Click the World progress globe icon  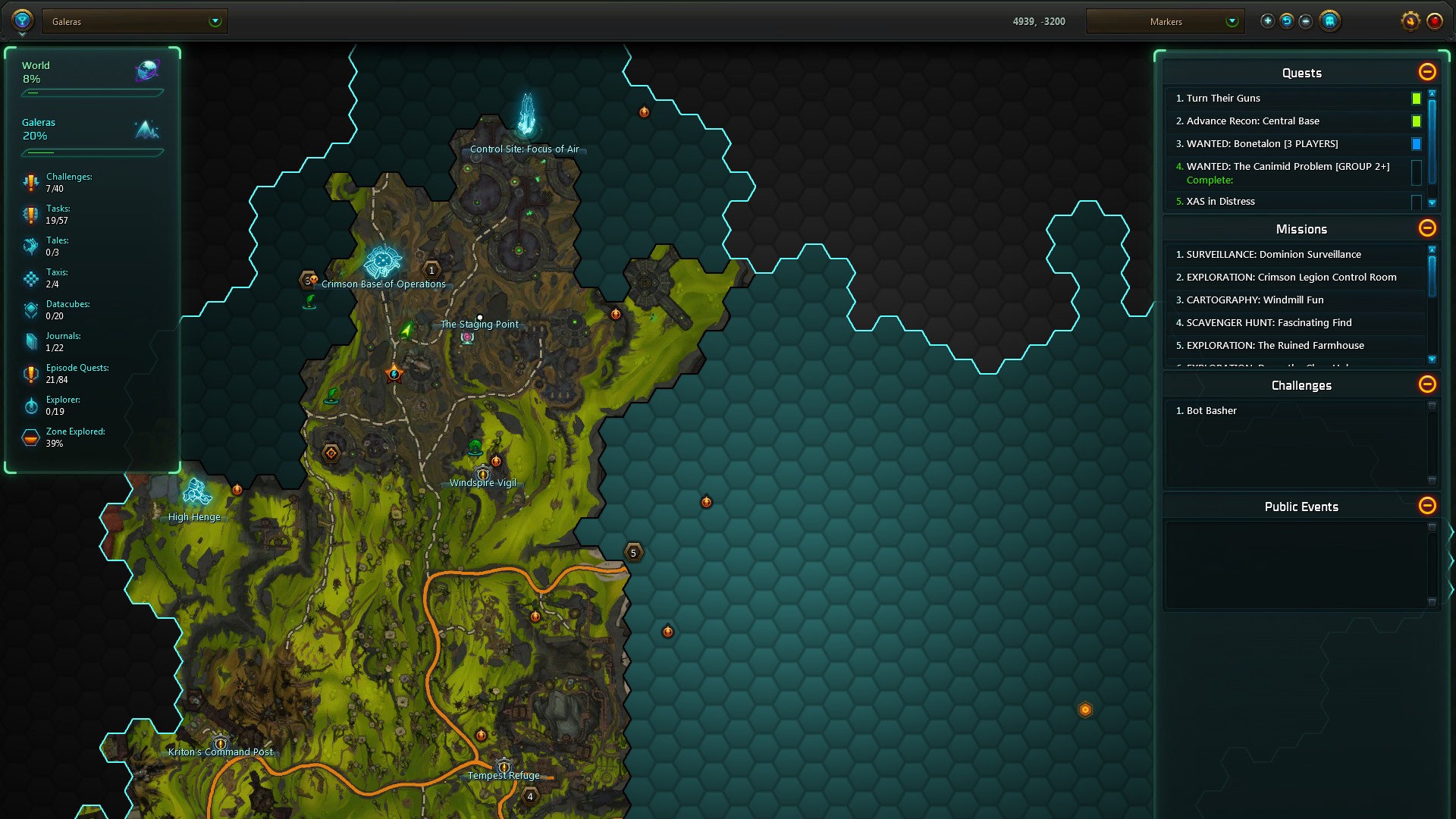(x=147, y=71)
